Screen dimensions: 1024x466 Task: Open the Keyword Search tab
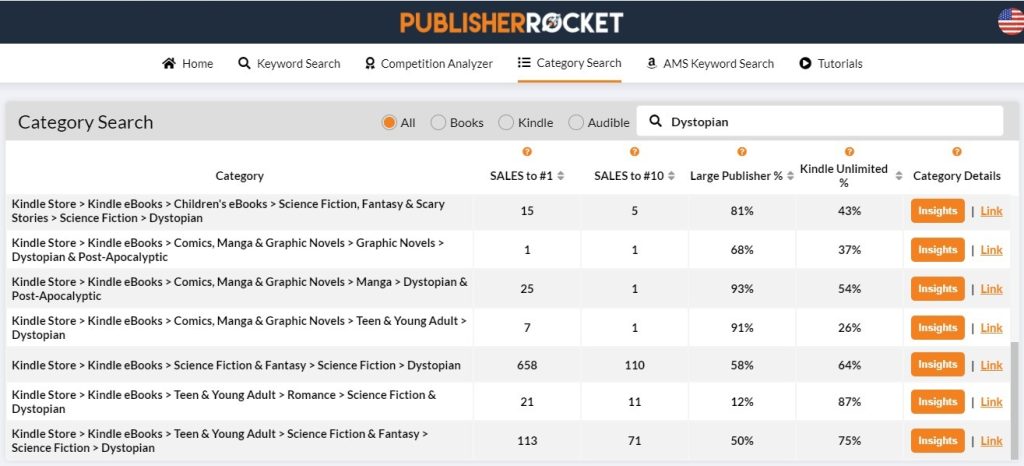coord(289,63)
